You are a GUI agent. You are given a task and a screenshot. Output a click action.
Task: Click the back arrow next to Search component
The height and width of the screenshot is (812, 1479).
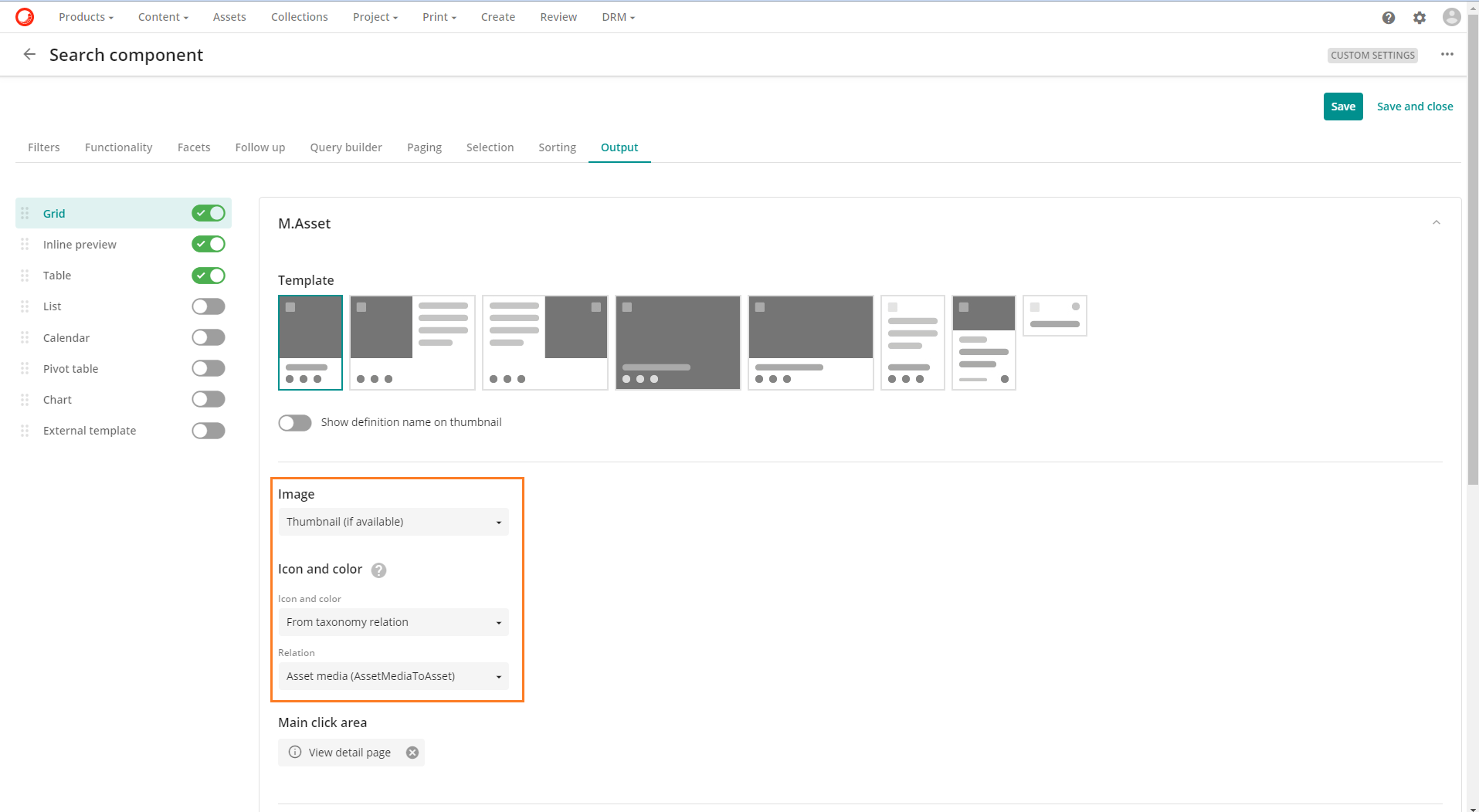coord(29,54)
